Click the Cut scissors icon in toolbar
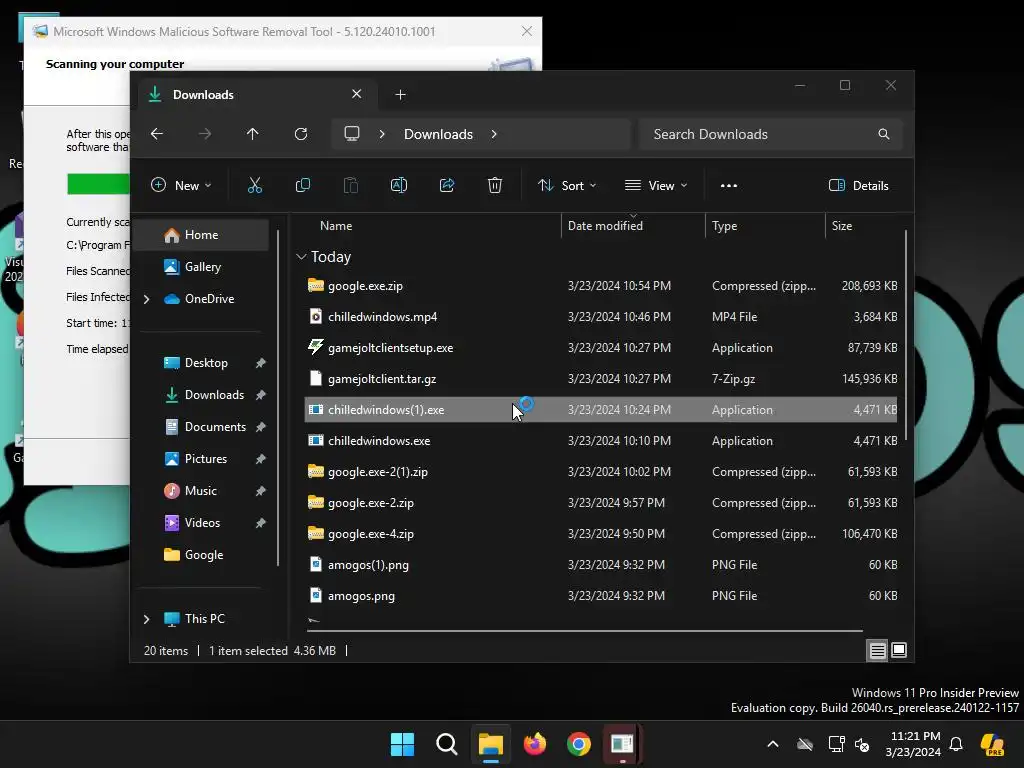Screen dimensions: 1024x768 (x=255, y=185)
